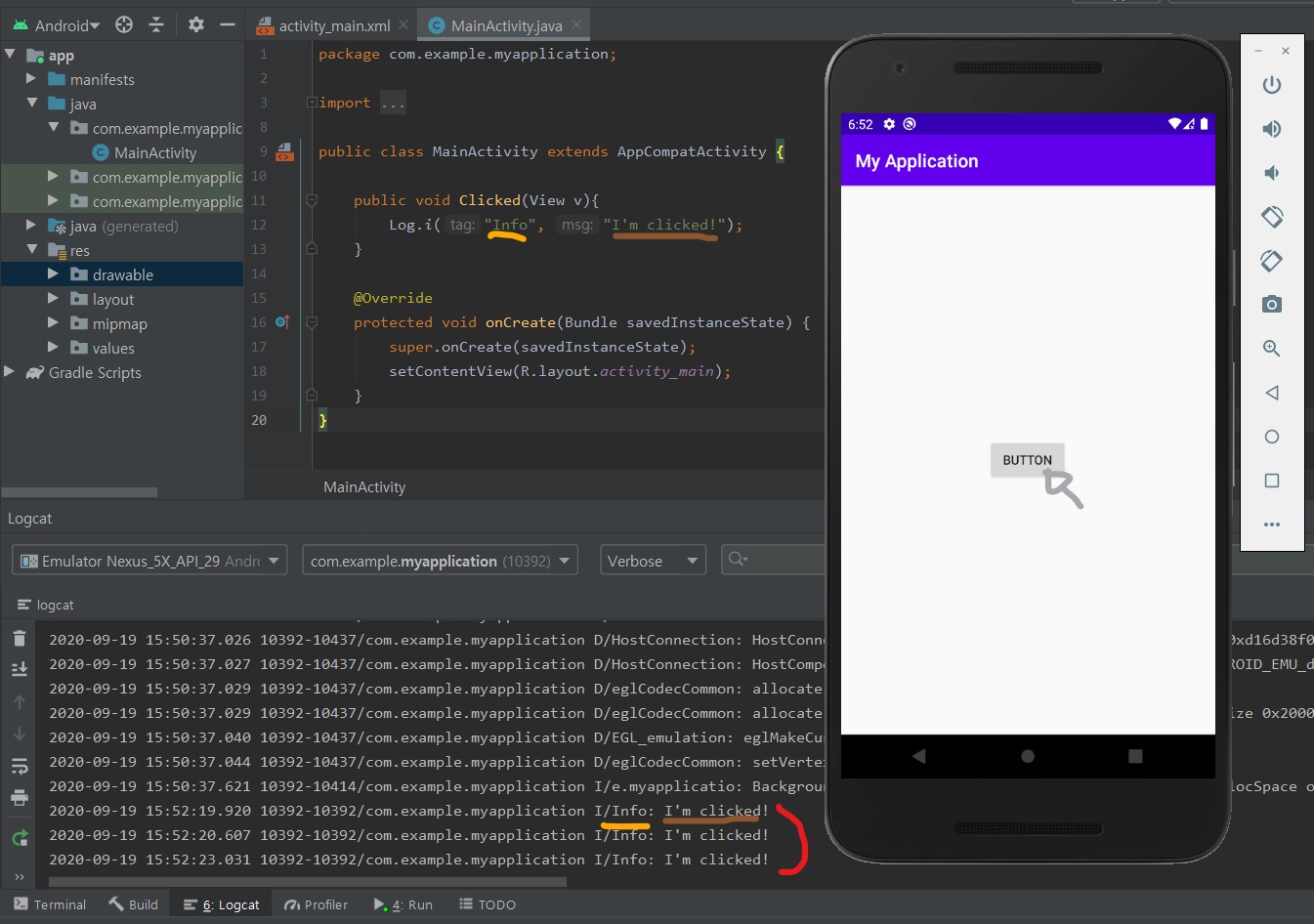Tap the emulator toolbar Overview square
This screenshot has height=924, width=1314.
point(1271,481)
